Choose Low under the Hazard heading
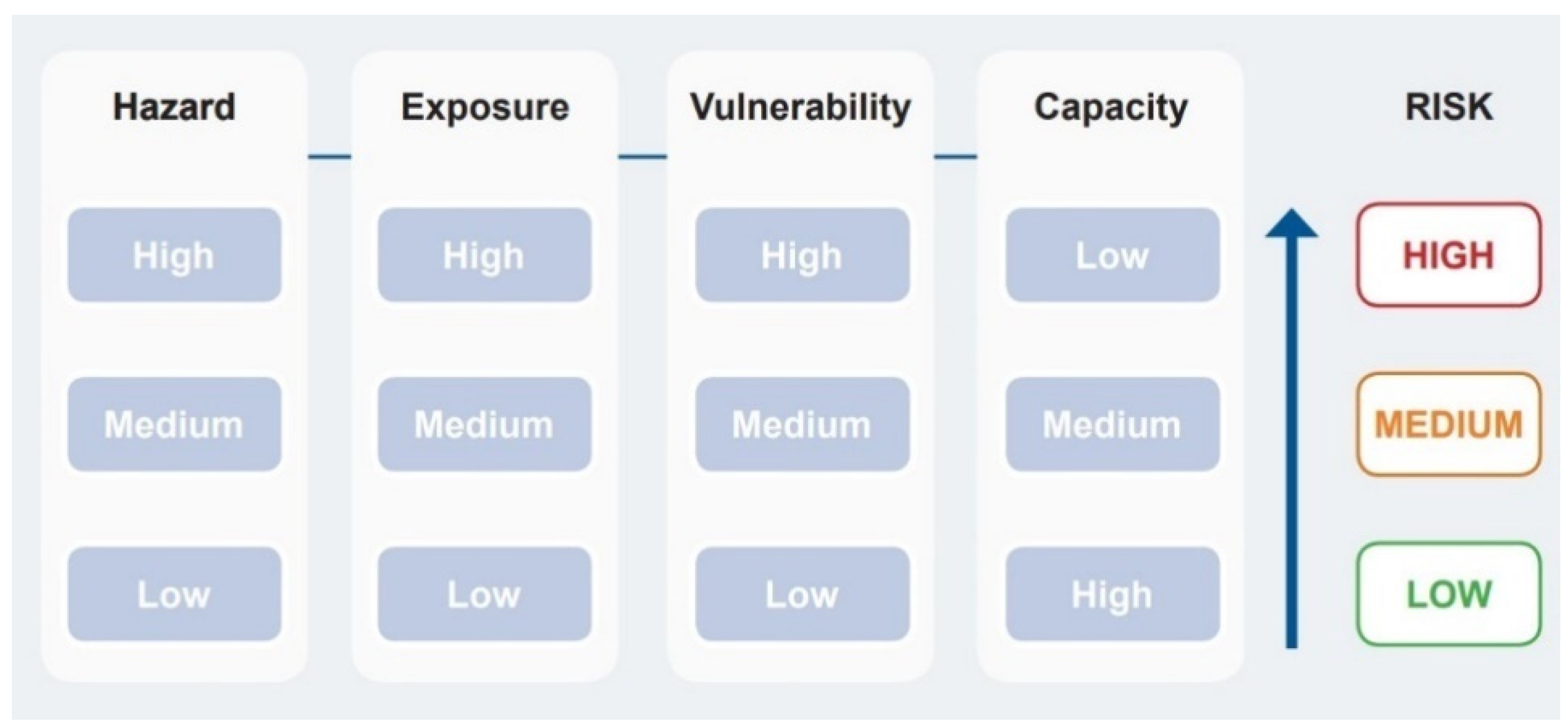The height and width of the screenshot is (728, 1568). 174,594
